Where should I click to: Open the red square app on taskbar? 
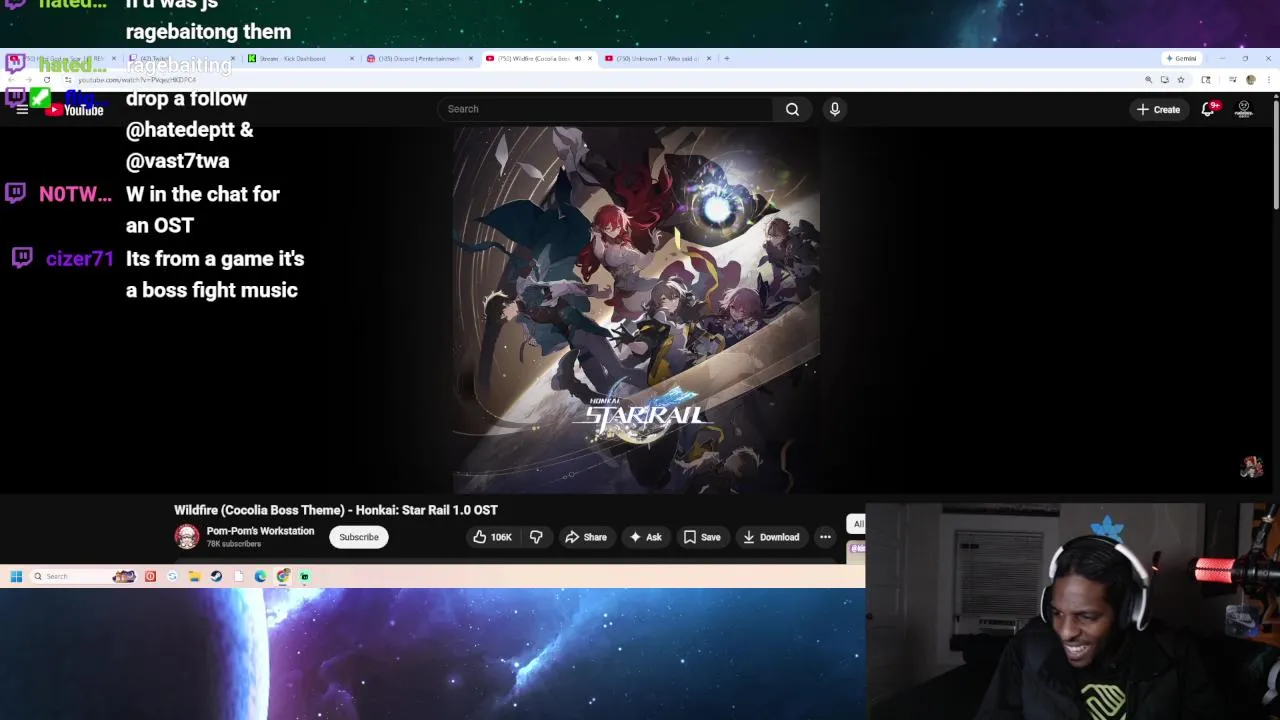click(150, 576)
